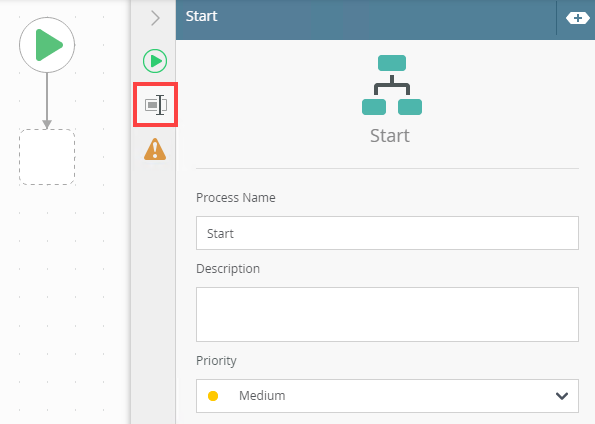Collapse the configuration panel chevron
595x424 pixels.
(155, 18)
